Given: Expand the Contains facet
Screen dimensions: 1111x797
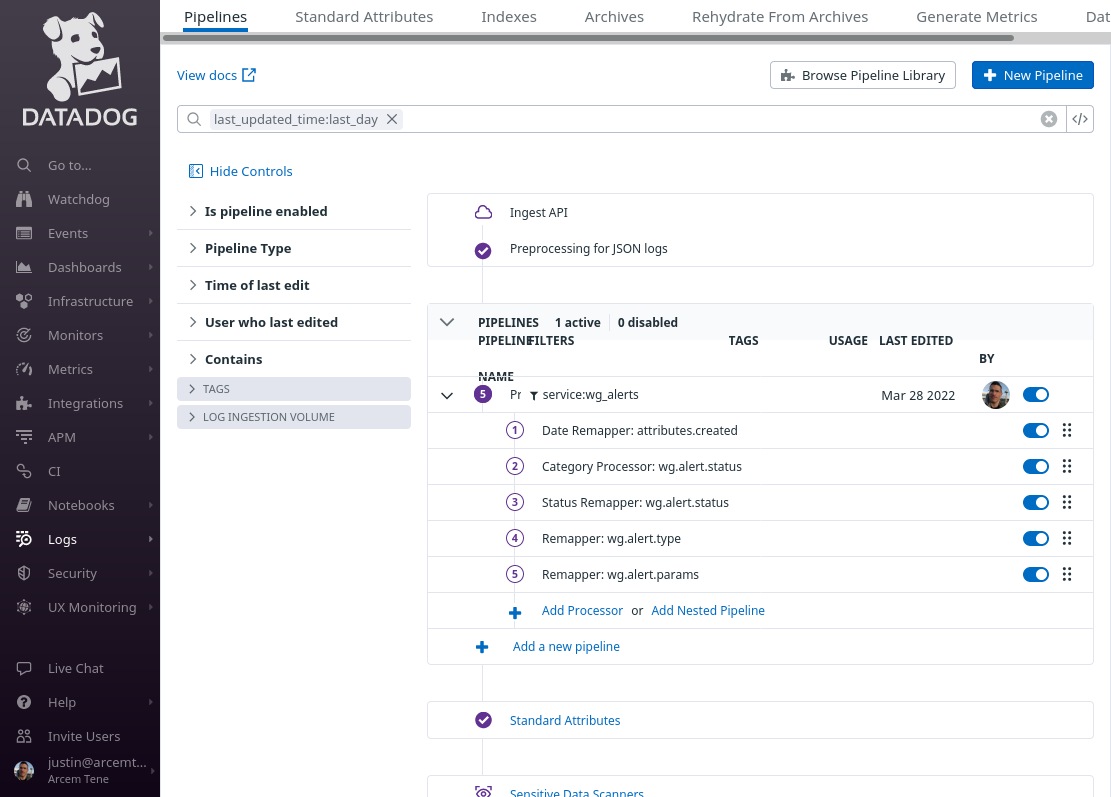Looking at the screenshot, I should pos(293,358).
